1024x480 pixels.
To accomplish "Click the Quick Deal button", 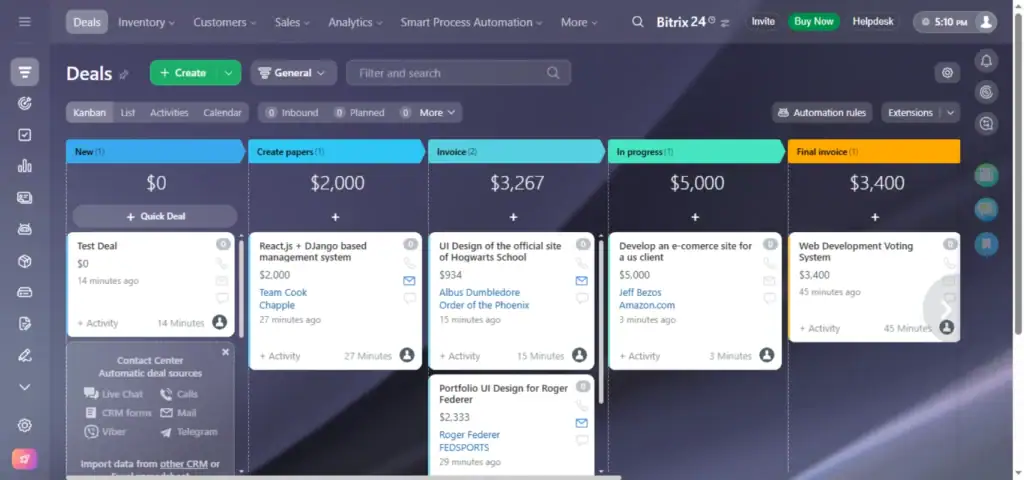I will tap(155, 216).
